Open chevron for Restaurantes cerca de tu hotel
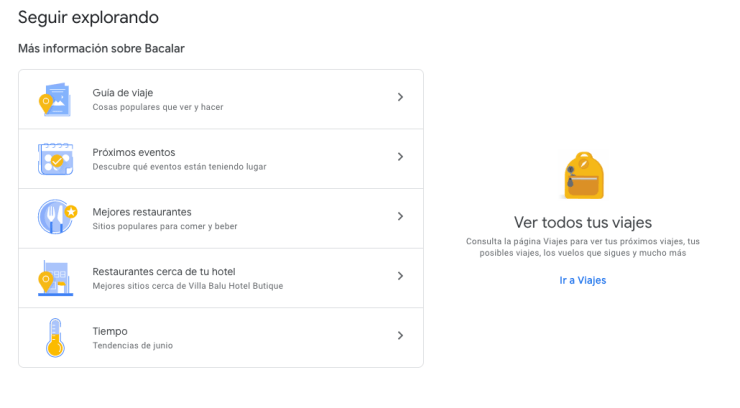Viewport: 740px width, 408px height. coord(400,276)
